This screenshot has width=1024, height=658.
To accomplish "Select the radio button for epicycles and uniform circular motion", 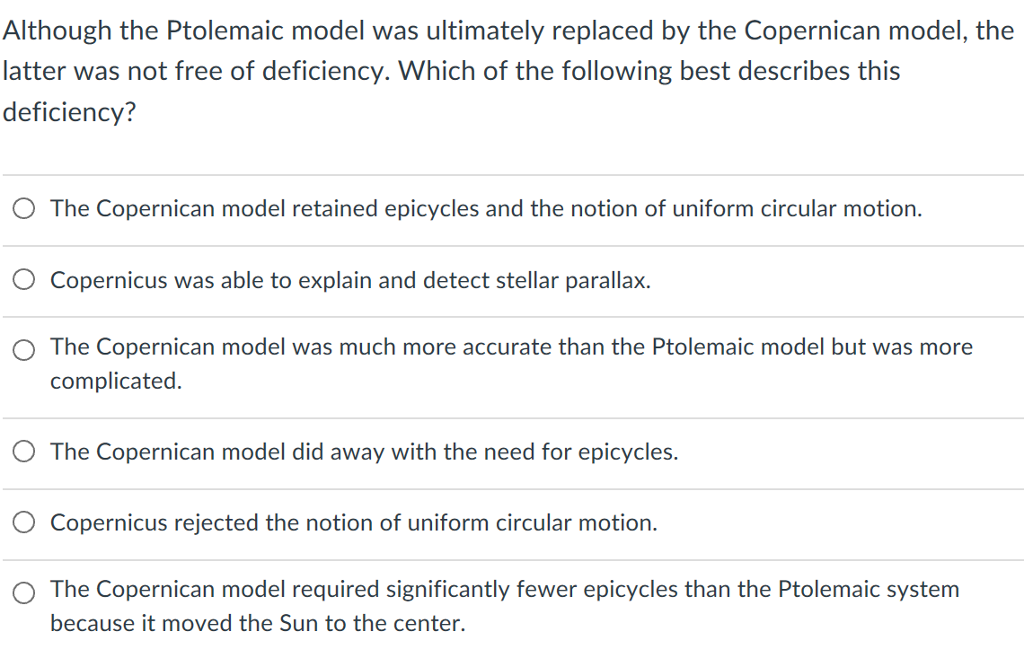I will point(23,208).
